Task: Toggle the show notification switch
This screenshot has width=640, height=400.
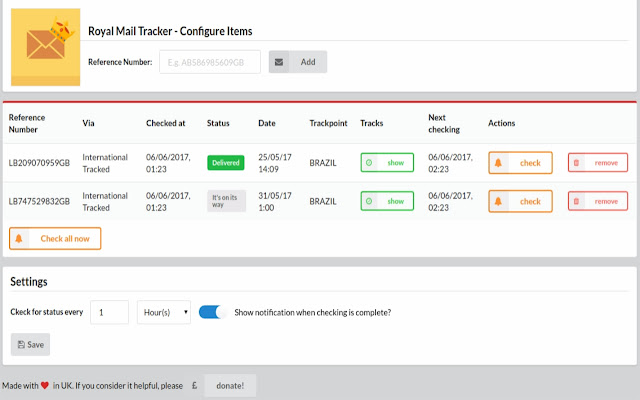Action: point(212,312)
